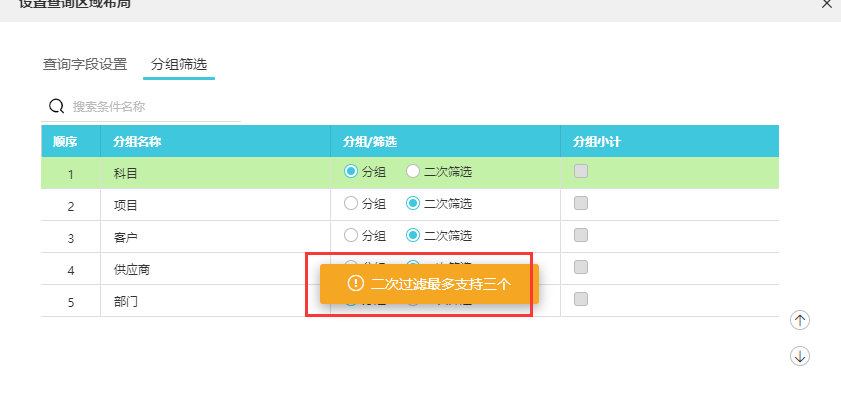This screenshot has width=841, height=414.
Task: Check 分组小计 box for 部门 row
Action: pyautogui.click(x=581, y=299)
